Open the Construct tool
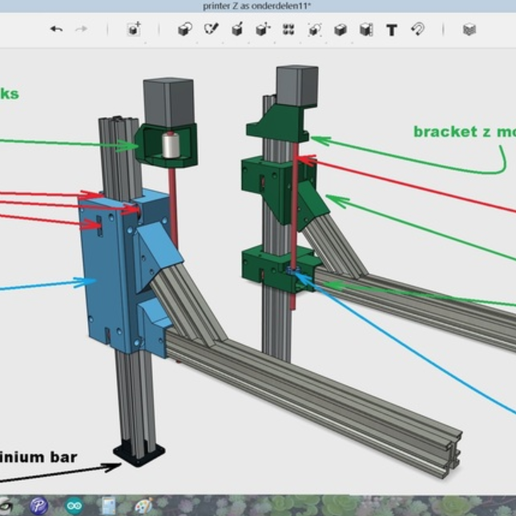This screenshot has height=516, width=516. [x=237, y=29]
